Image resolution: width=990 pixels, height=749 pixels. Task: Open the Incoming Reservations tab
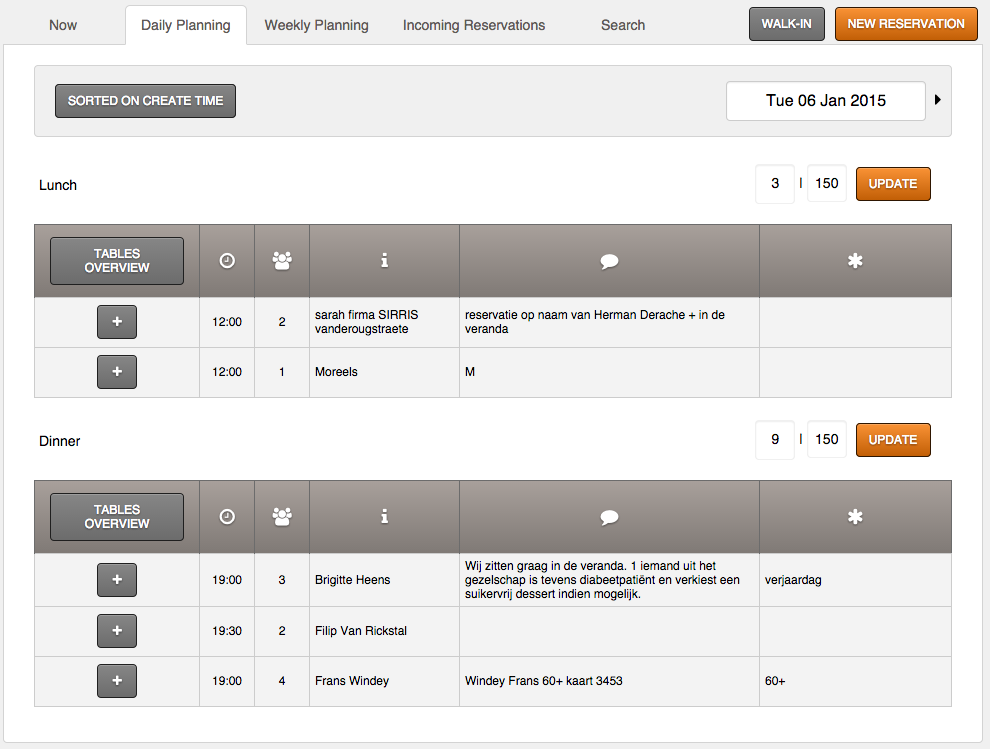click(474, 25)
